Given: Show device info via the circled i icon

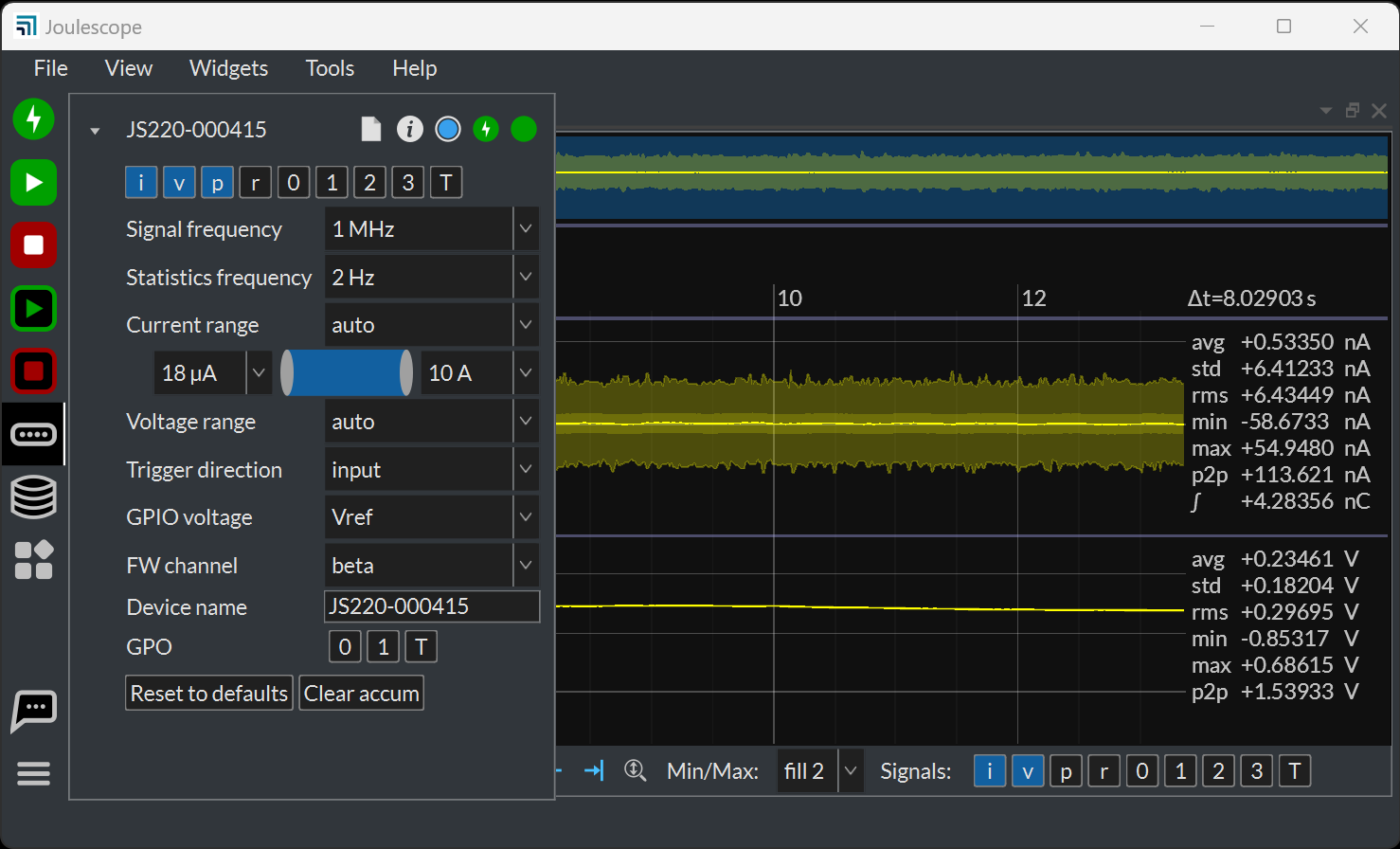Looking at the screenshot, I should (x=410, y=129).
